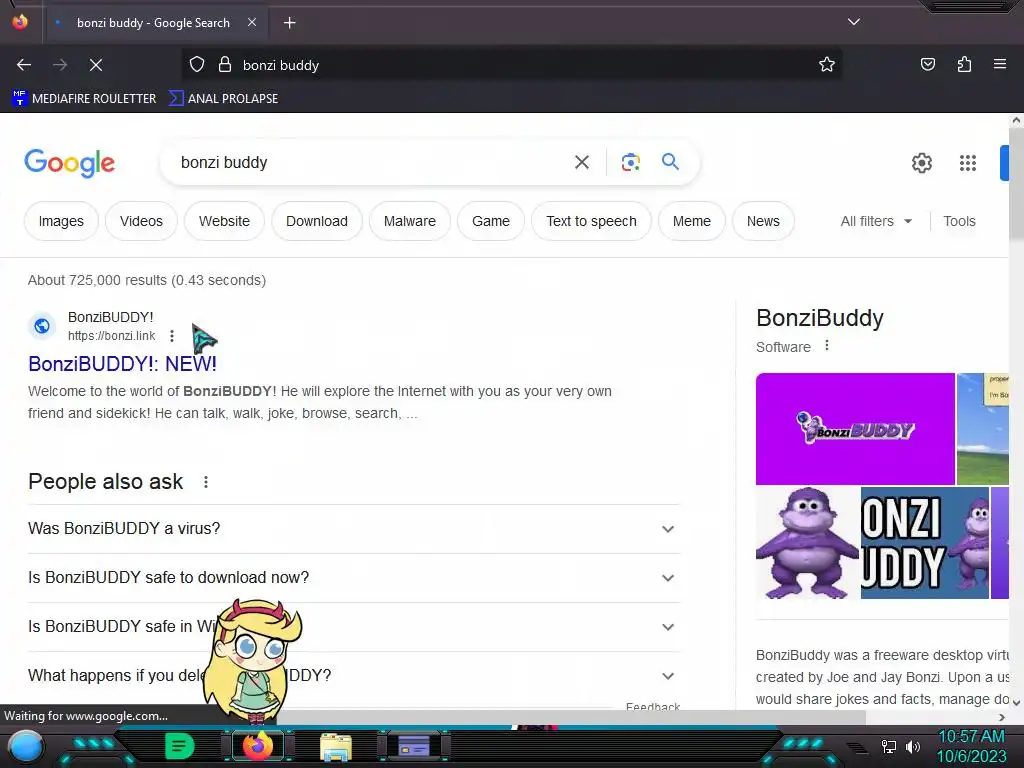This screenshot has height=768, width=1024.
Task: Click the Firefox taskbar icon
Action: coord(257,746)
